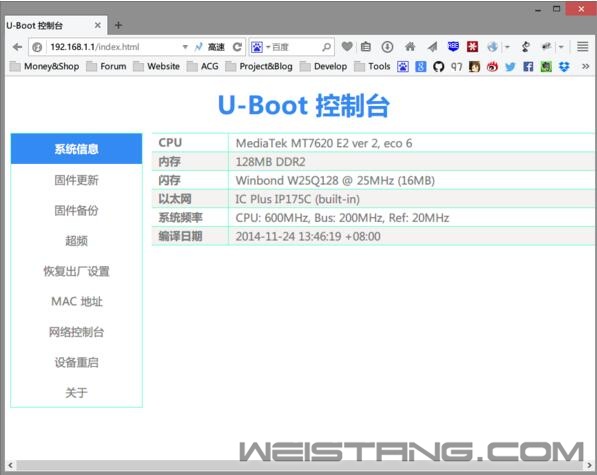Click the CPU: 600MHz frequency value
Image resolution: width=597 pixels, height=475 pixels.
pos(411,218)
